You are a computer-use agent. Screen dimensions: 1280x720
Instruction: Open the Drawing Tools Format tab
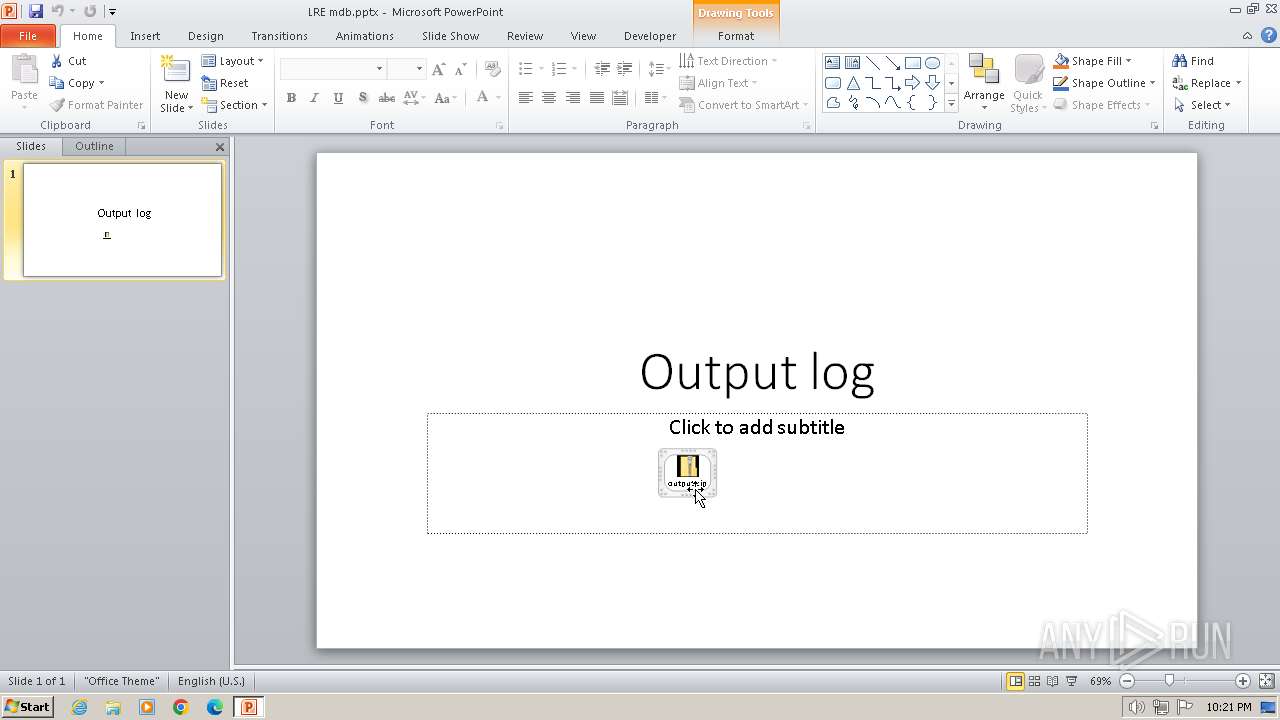point(735,36)
